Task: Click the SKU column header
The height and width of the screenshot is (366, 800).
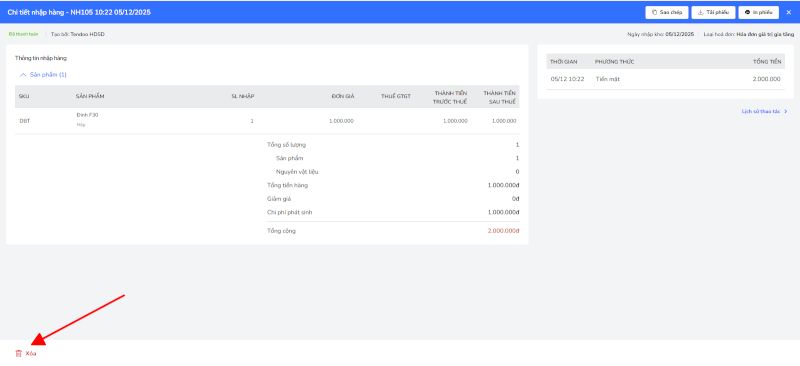Action: (x=24, y=96)
